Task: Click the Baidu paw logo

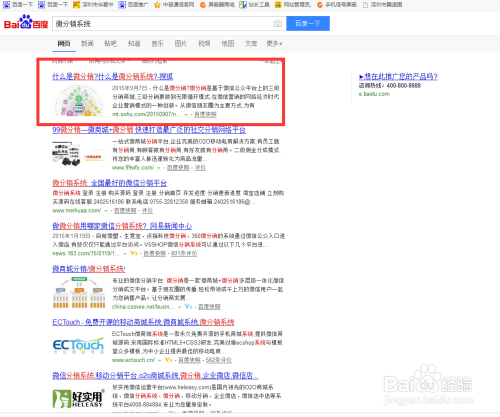Action: click(x=26, y=22)
